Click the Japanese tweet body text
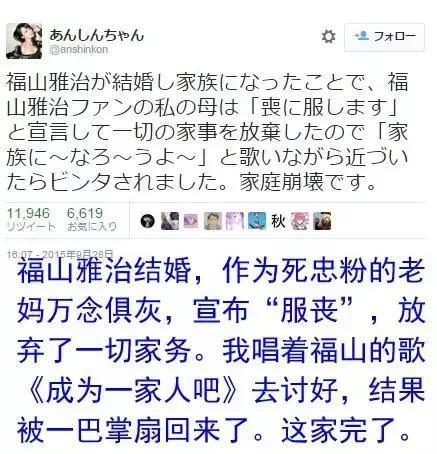This screenshot has width=437, height=454. point(207,132)
